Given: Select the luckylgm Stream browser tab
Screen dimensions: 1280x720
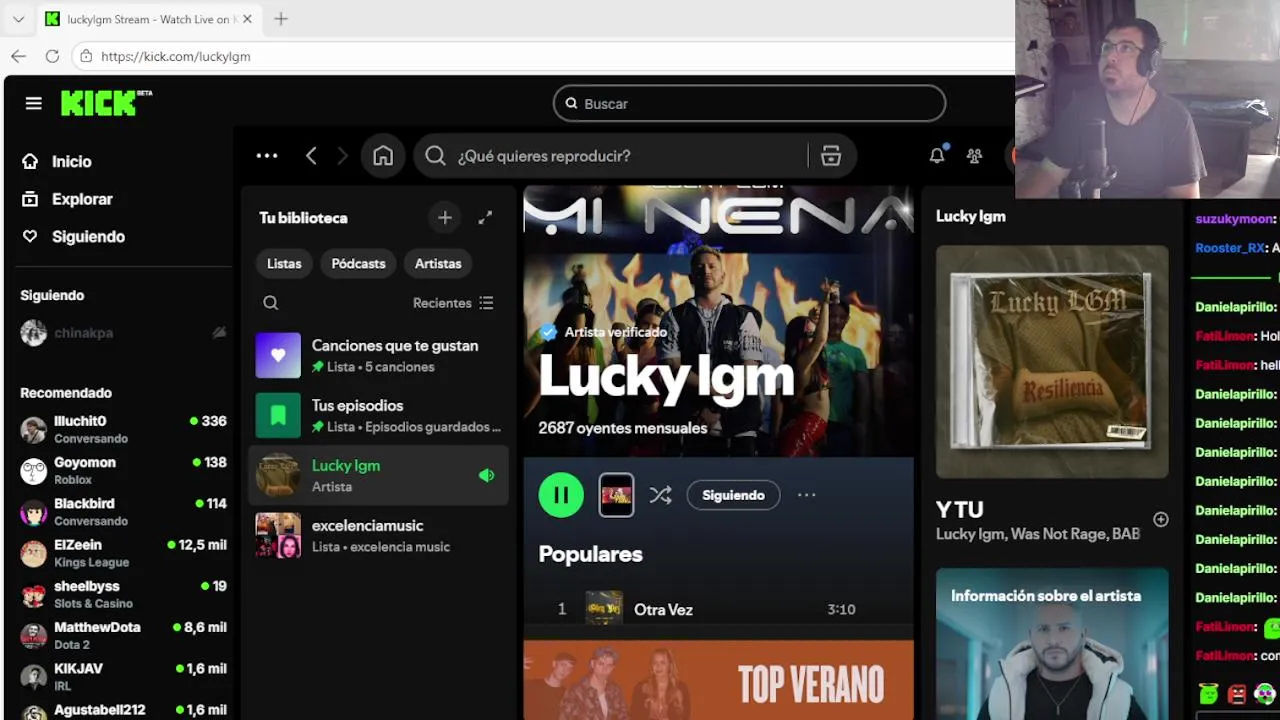Looking at the screenshot, I should [x=148, y=19].
